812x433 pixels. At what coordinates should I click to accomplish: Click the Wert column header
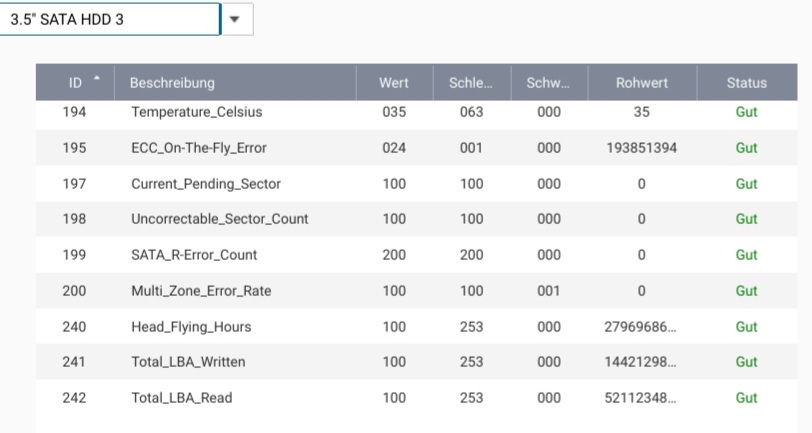394,83
